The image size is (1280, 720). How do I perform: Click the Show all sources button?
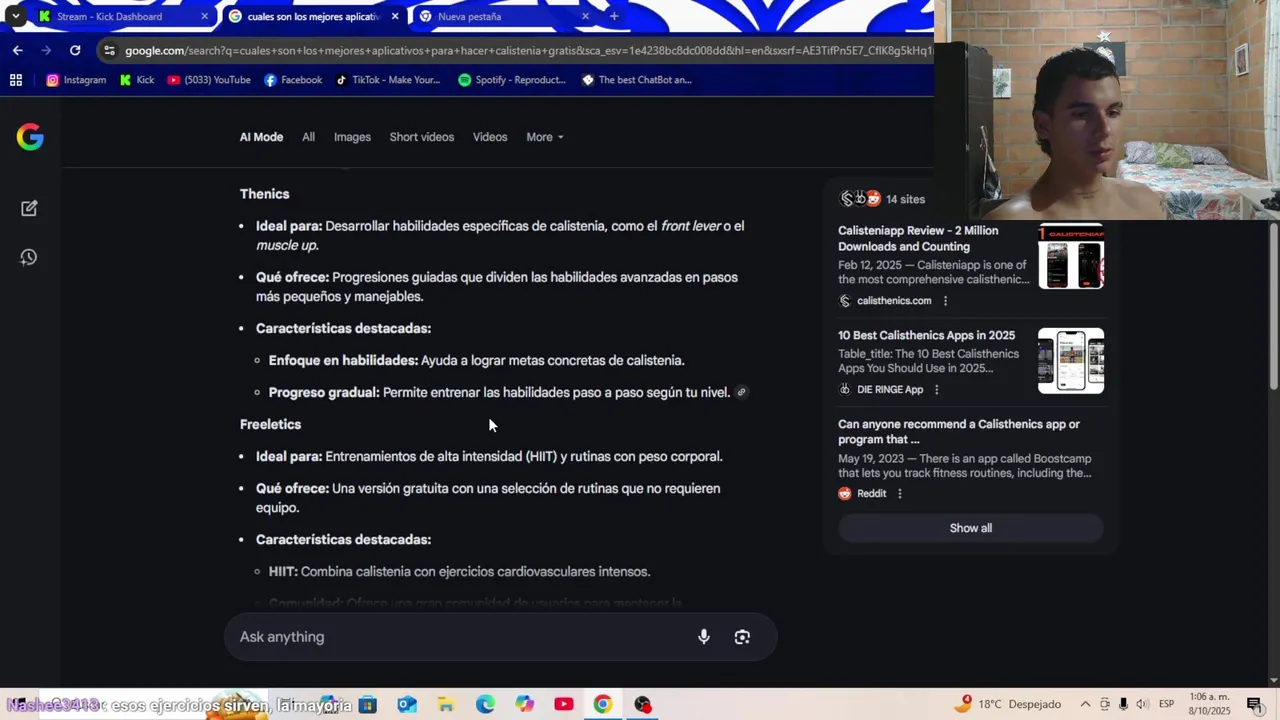coord(971,528)
